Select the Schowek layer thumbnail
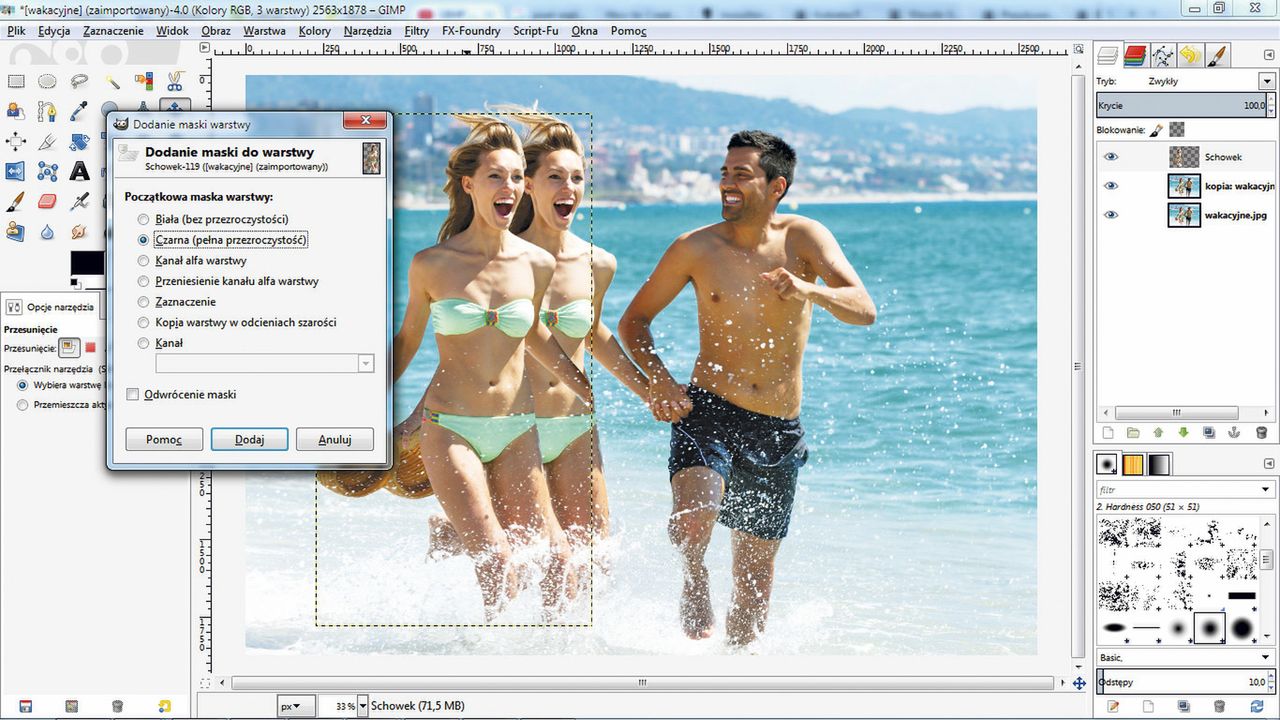 click(1185, 157)
